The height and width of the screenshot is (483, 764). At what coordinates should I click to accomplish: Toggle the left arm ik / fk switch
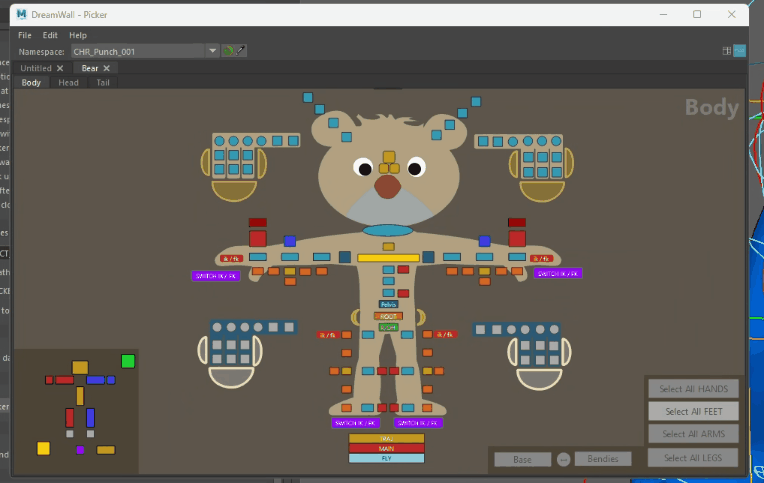(231, 258)
